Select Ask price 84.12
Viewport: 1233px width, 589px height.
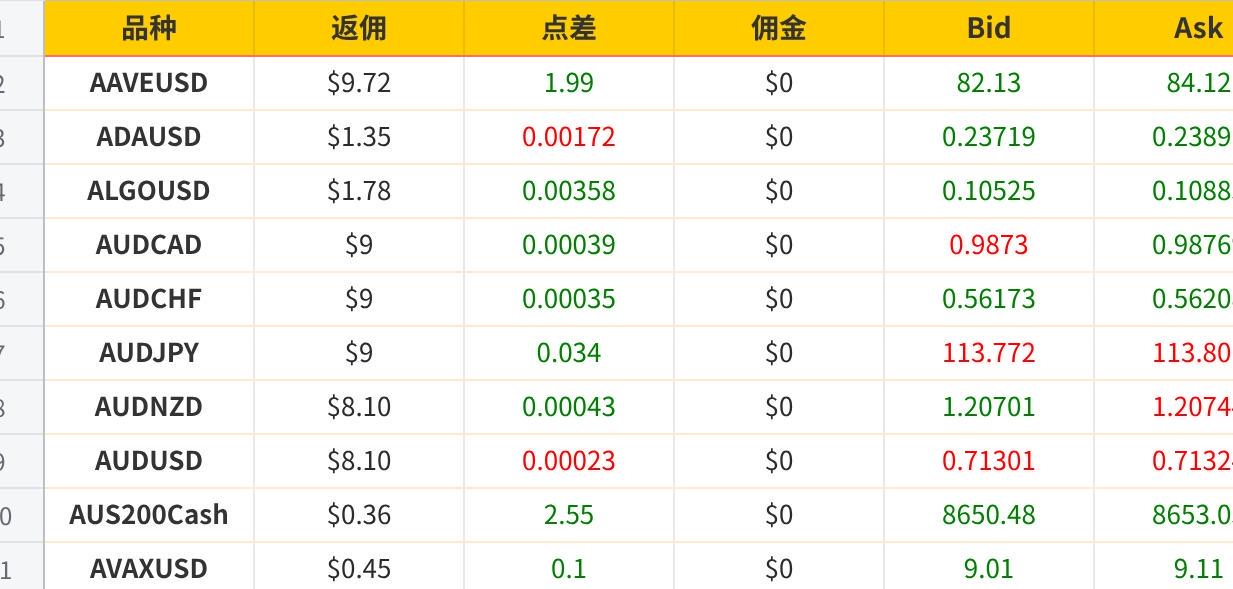pyautogui.click(x=1199, y=83)
